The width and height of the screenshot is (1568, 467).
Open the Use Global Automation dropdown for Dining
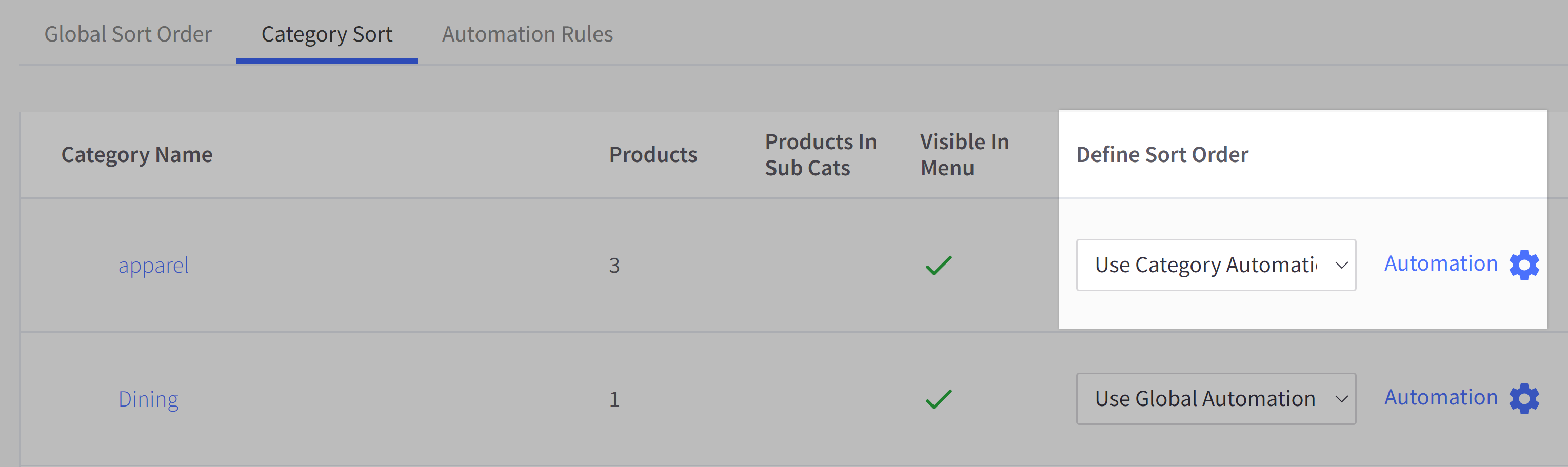(1216, 398)
